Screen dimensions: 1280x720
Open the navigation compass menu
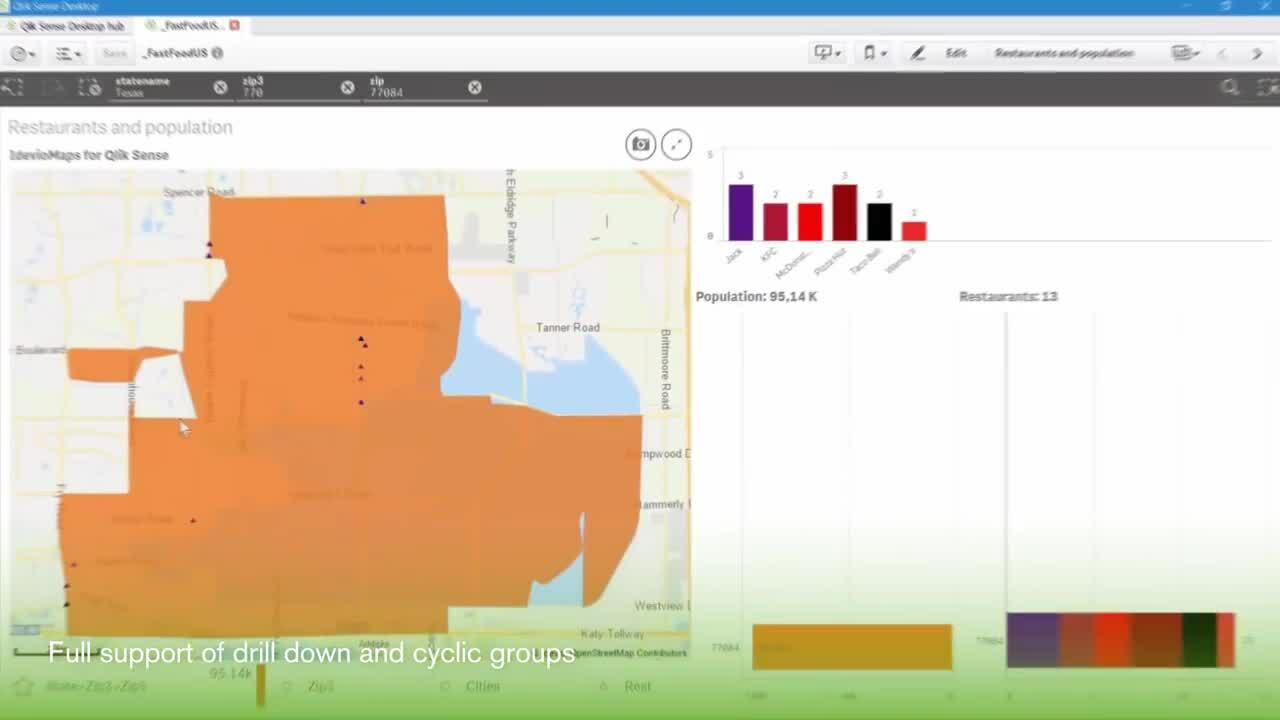pyautogui.click(x=21, y=54)
